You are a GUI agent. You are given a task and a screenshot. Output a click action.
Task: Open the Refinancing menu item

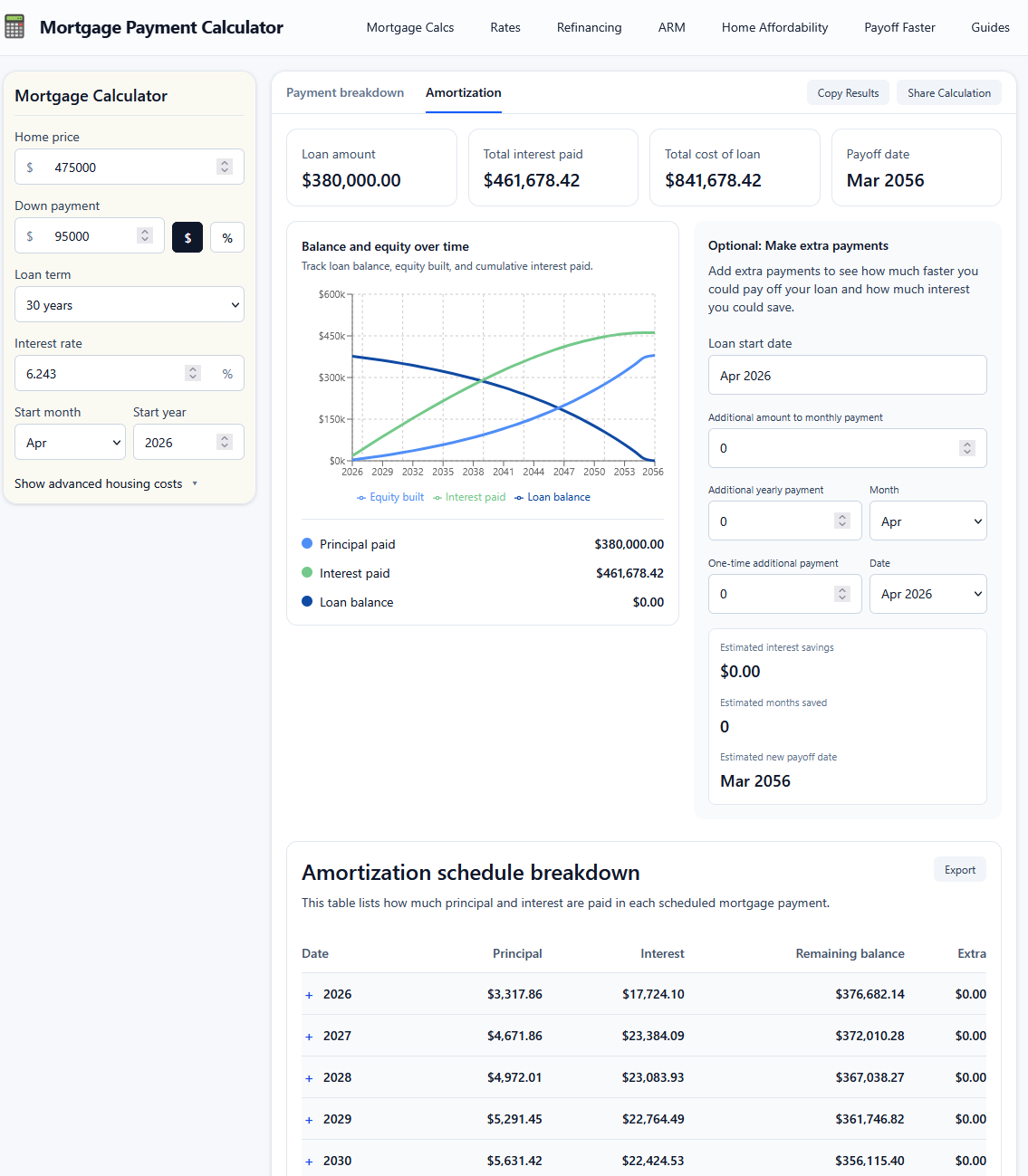tap(589, 27)
